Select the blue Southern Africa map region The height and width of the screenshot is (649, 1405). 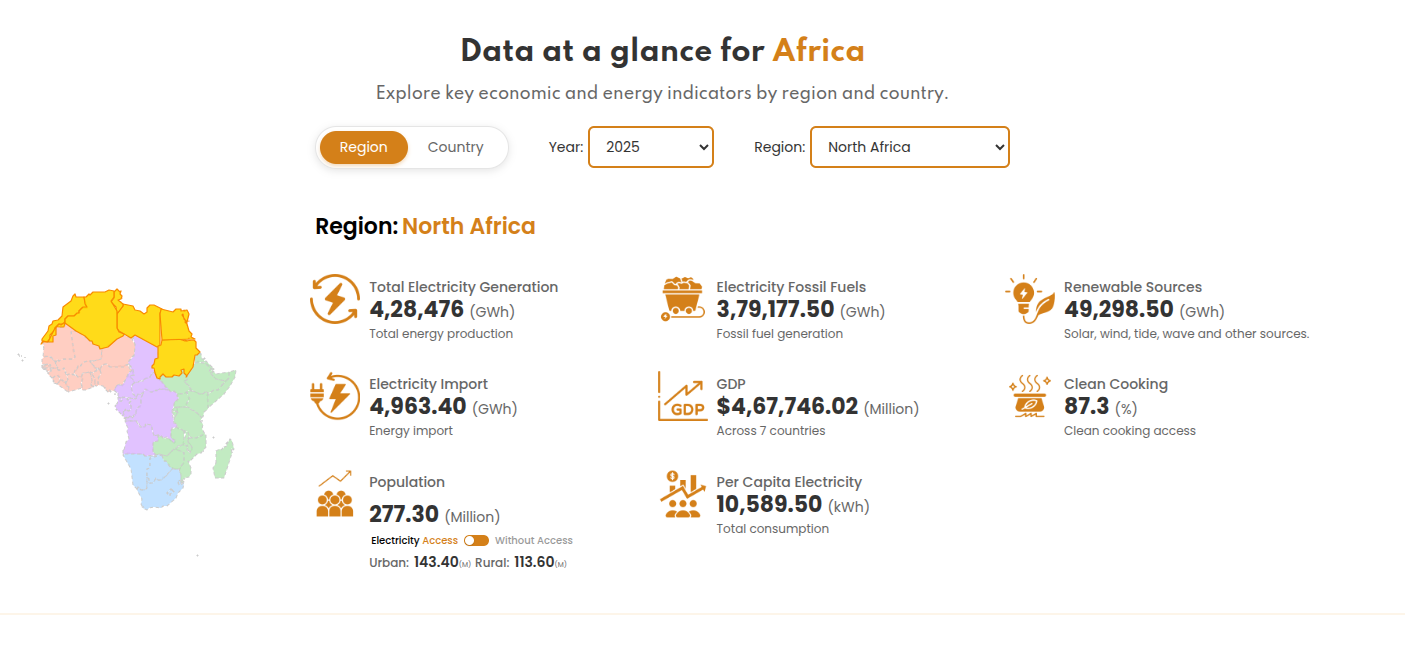(x=155, y=480)
